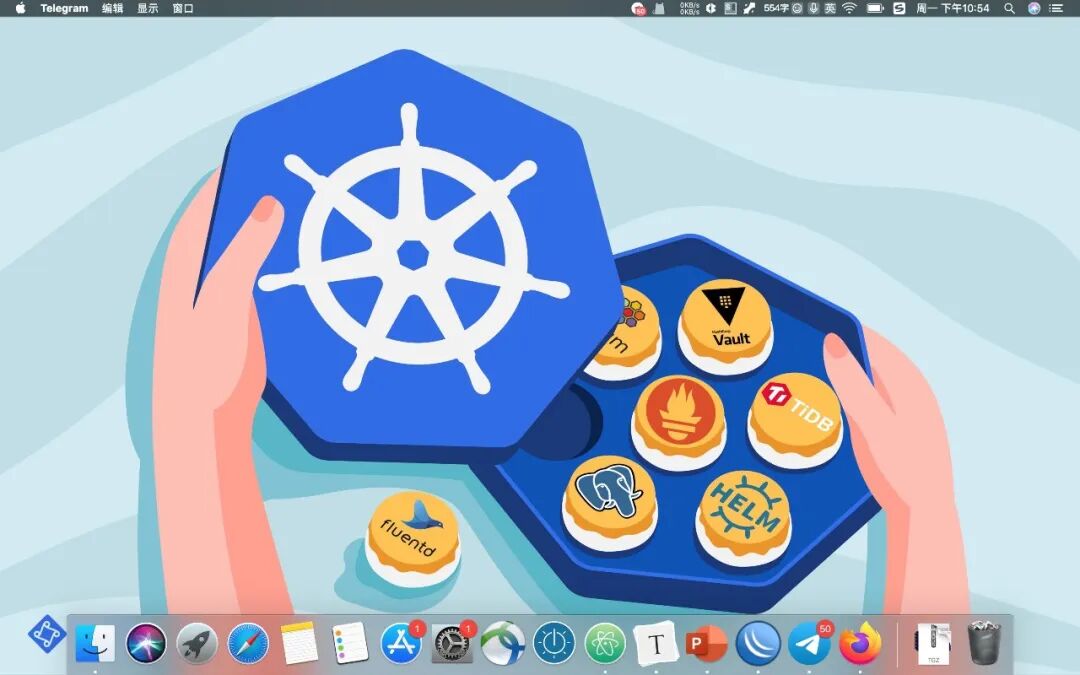
Task: Open Launchpad rocket icon
Action: (x=197, y=643)
